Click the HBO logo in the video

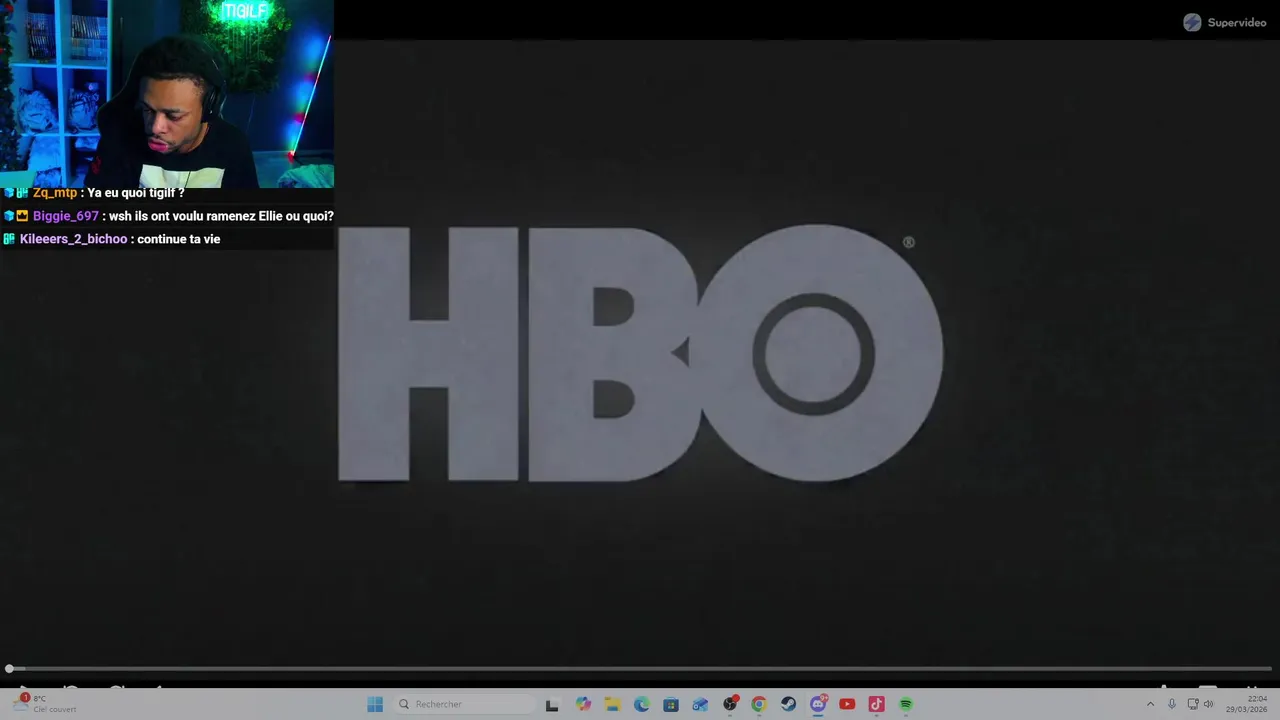click(640, 353)
